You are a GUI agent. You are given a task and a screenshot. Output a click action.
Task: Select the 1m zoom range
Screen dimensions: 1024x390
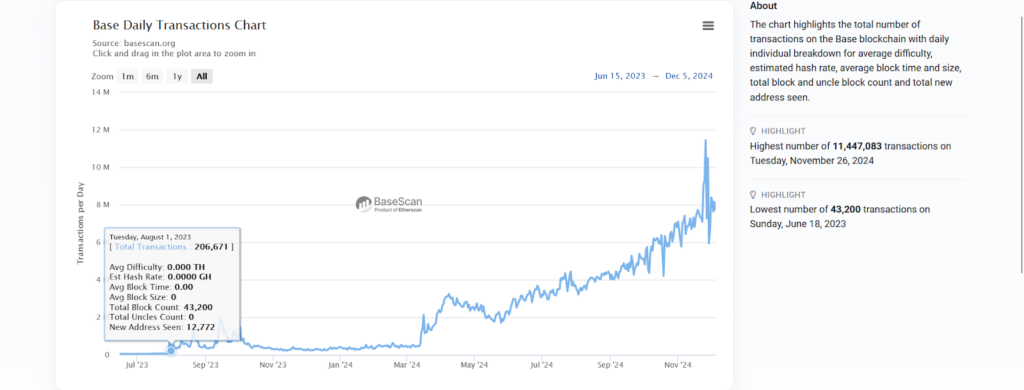coord(127,76)
